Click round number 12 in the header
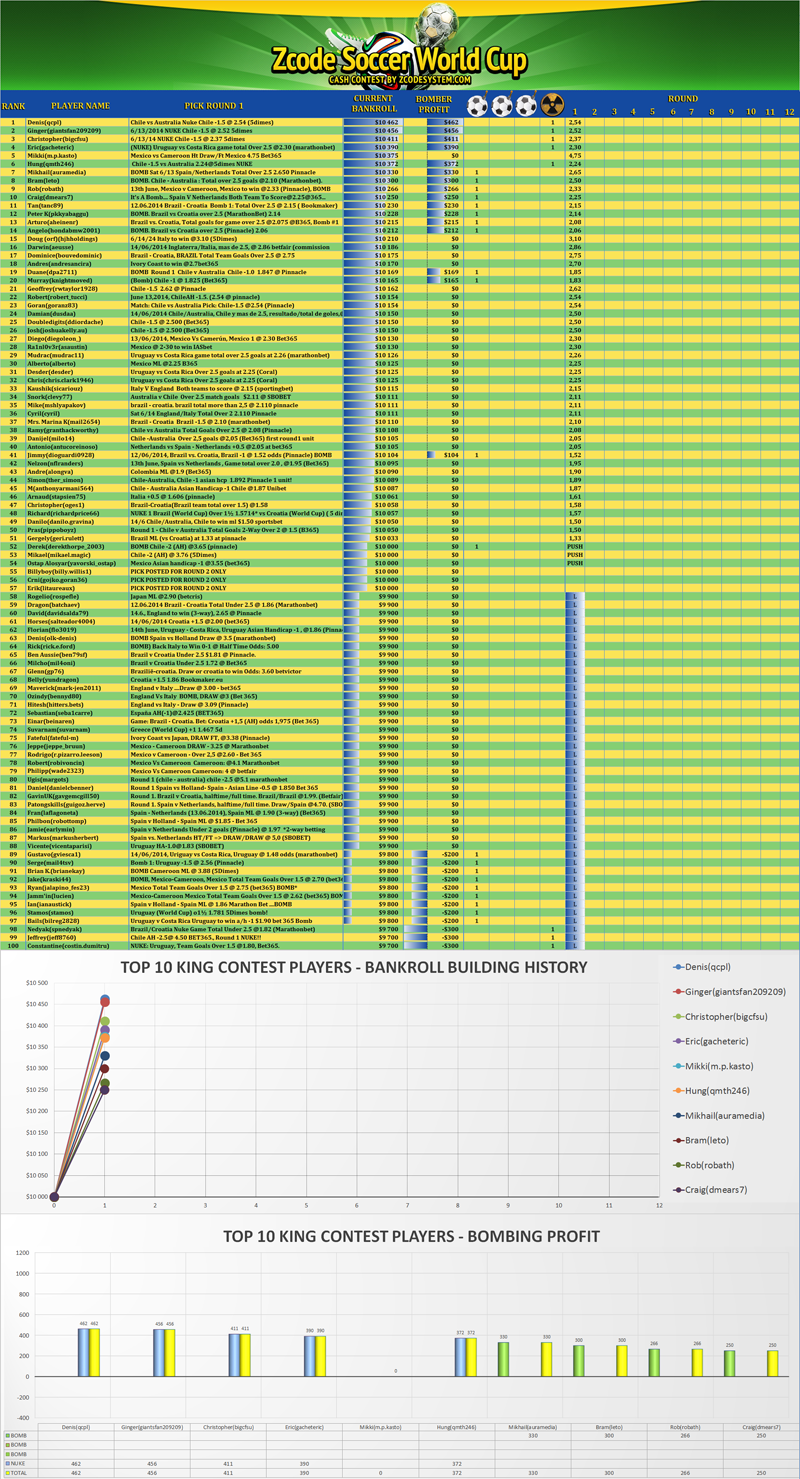800x1479 pixels. [789, 111]
